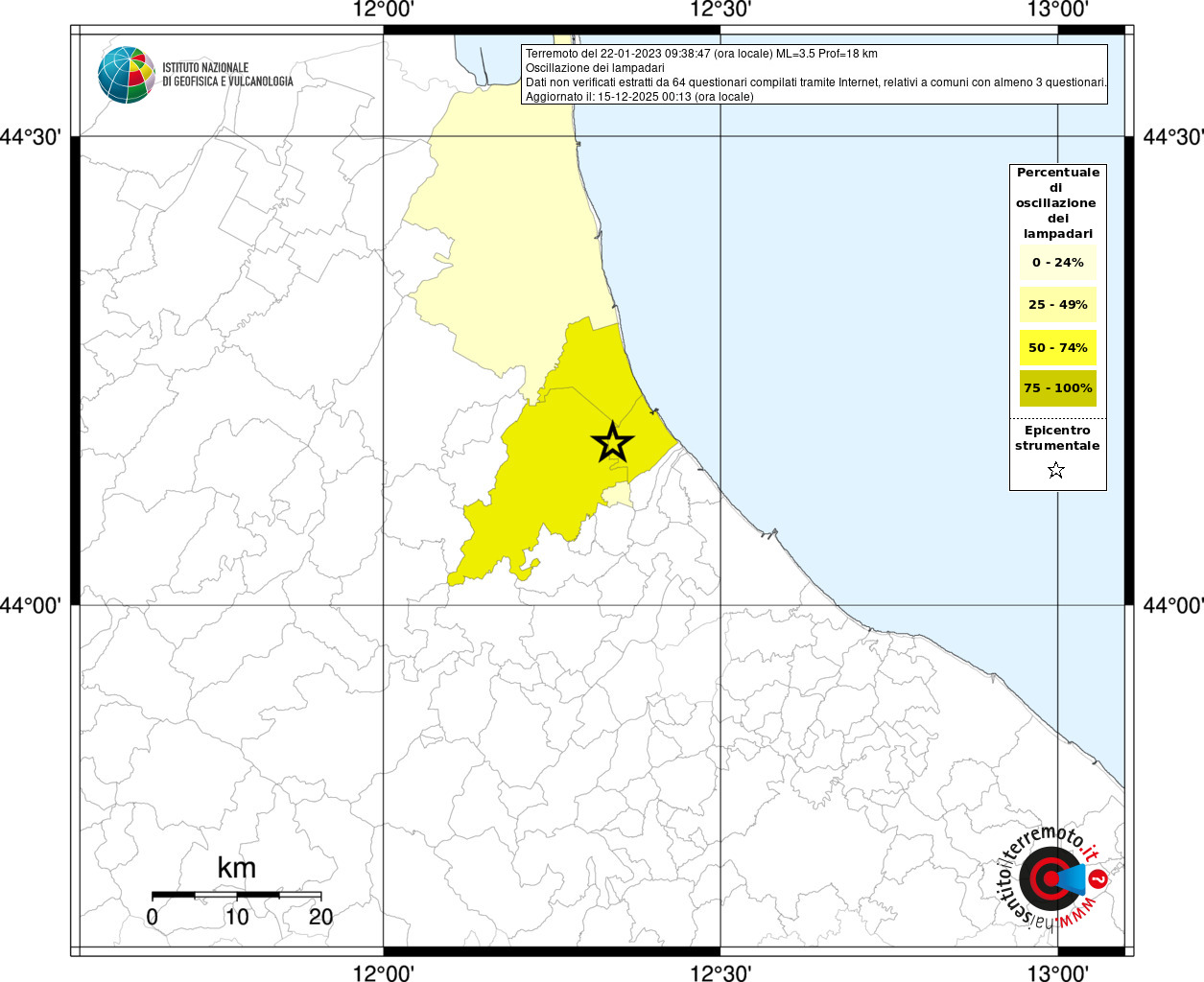Click the Istituto Nazionale di Geofisica text
This screenshot has width=1204, height=982.
(227, 75)
